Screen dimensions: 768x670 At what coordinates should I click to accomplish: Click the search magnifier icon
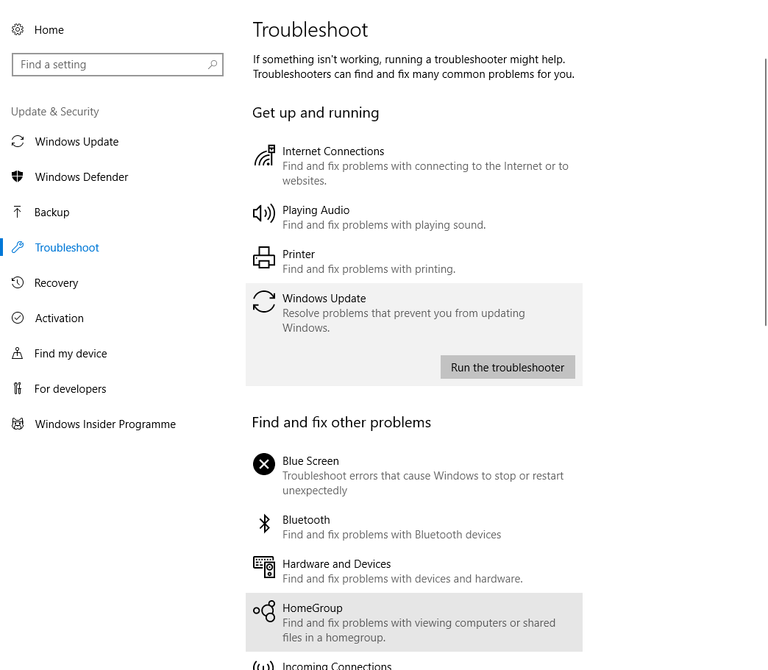212,65
